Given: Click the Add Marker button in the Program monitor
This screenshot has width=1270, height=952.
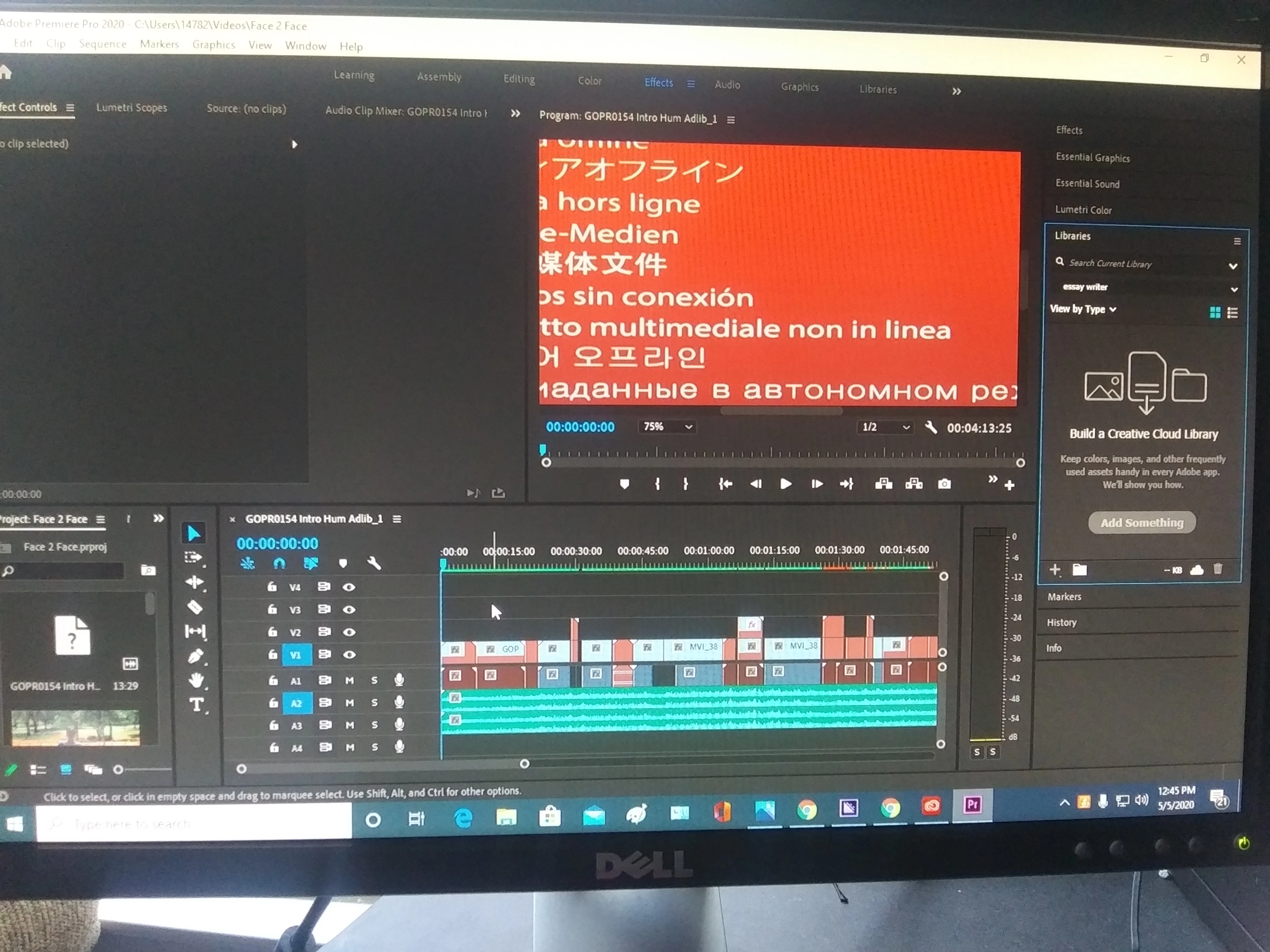Looking at the screenshot, I should (624, 484).
